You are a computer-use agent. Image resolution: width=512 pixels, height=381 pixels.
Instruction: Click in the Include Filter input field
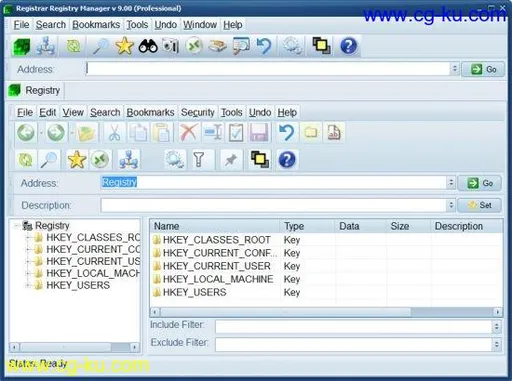click(353, 327)
